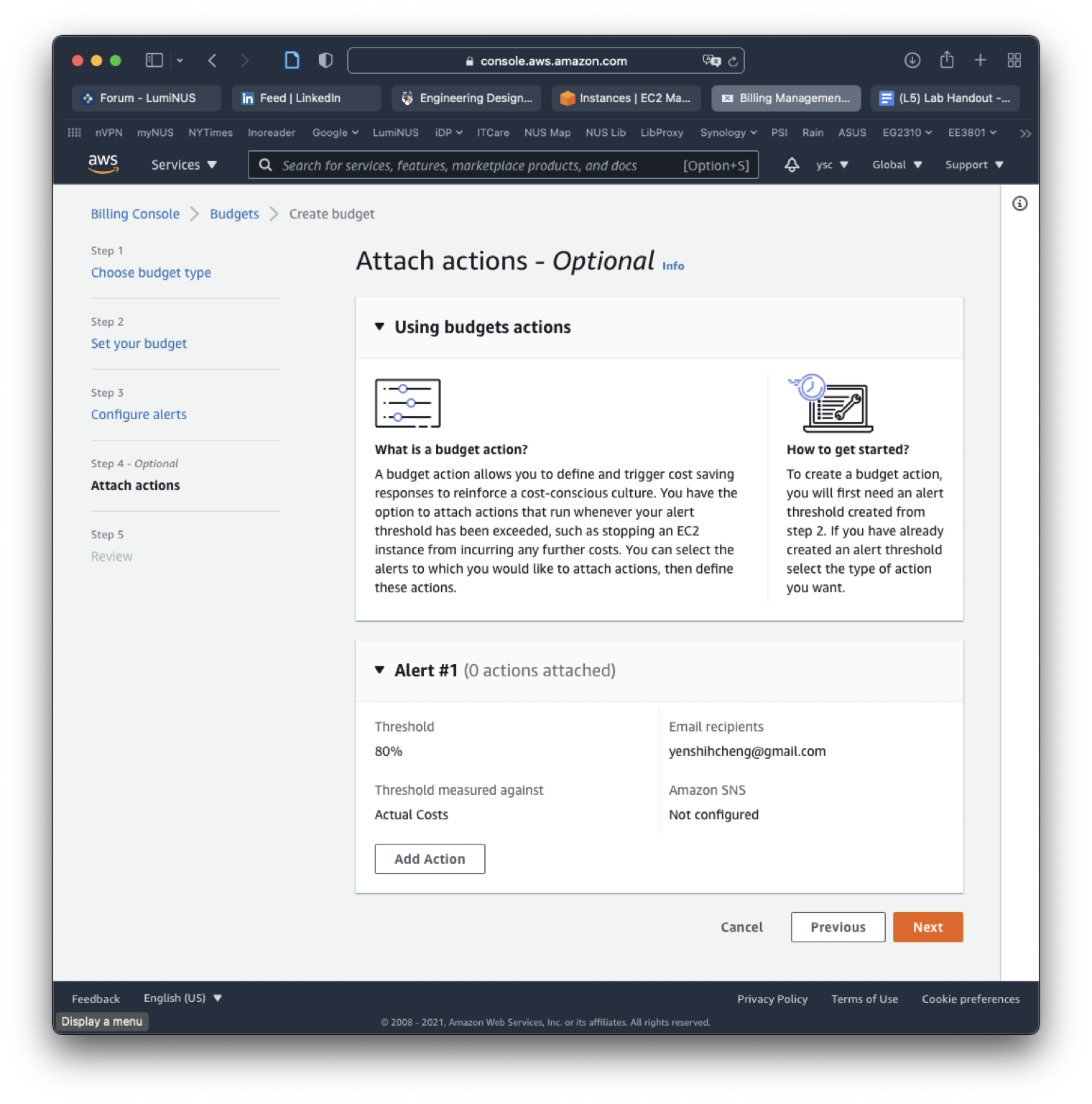This screenshot has height=1104, width=1092.
Task: Click the AWS search input field
Action: [474, 165]
